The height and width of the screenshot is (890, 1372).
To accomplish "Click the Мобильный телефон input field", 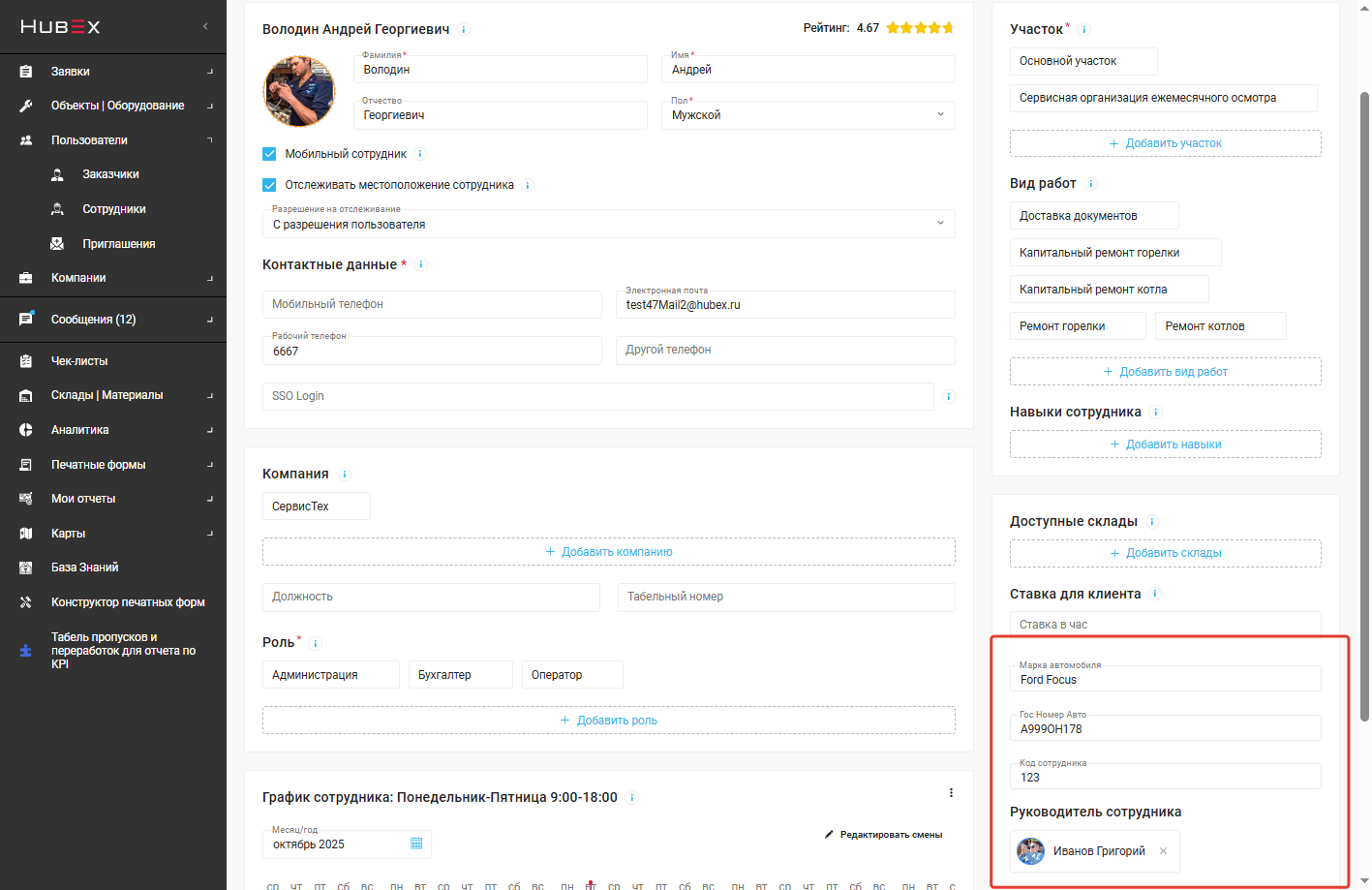I will [x=432, y=304].
